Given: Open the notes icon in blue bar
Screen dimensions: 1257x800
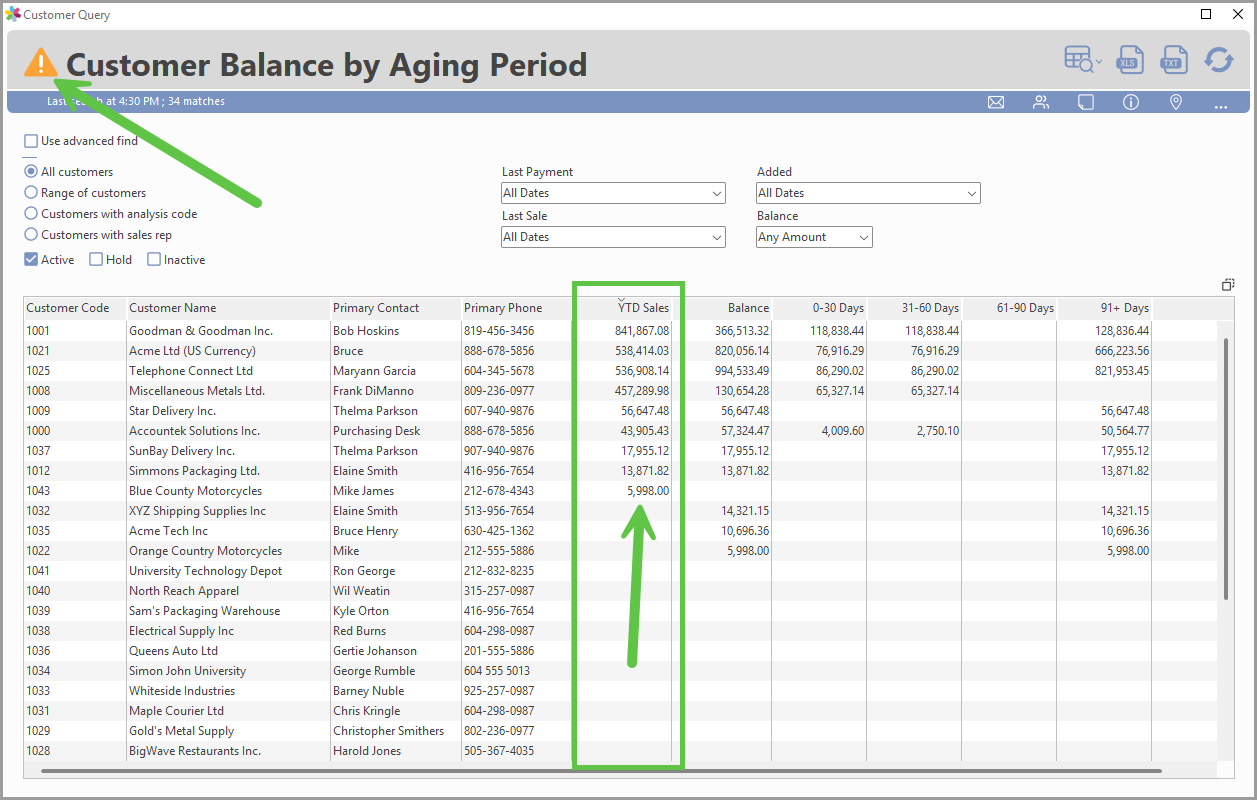Looking at the screenshot, I should [x=1086, y=102].
